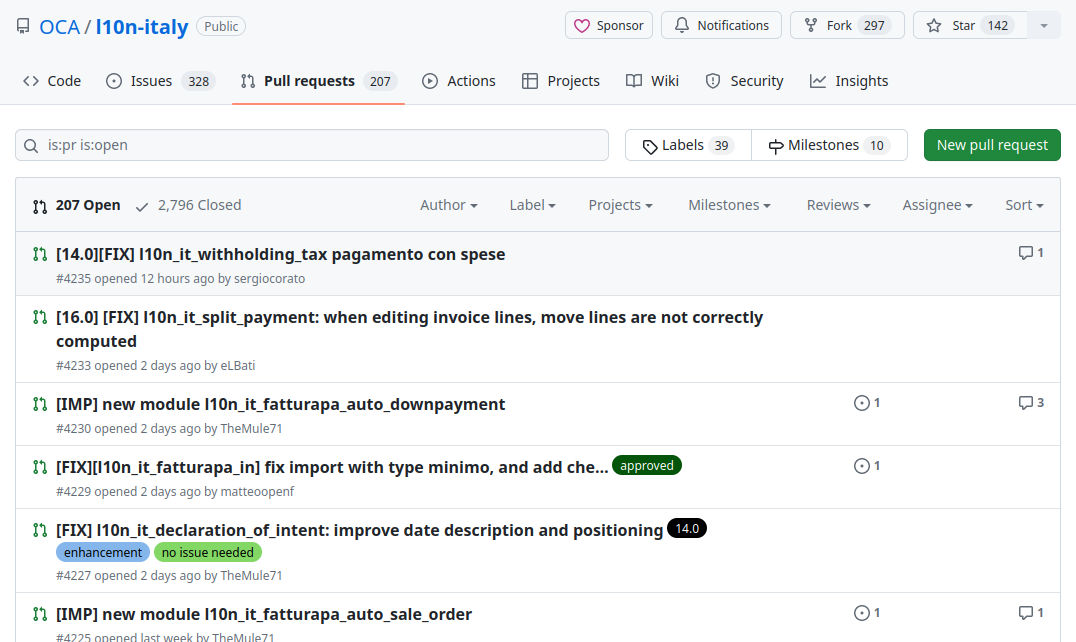1076x642 pixels.
Task: Open the Projects filter dropdown
Action: click(620, 205)
